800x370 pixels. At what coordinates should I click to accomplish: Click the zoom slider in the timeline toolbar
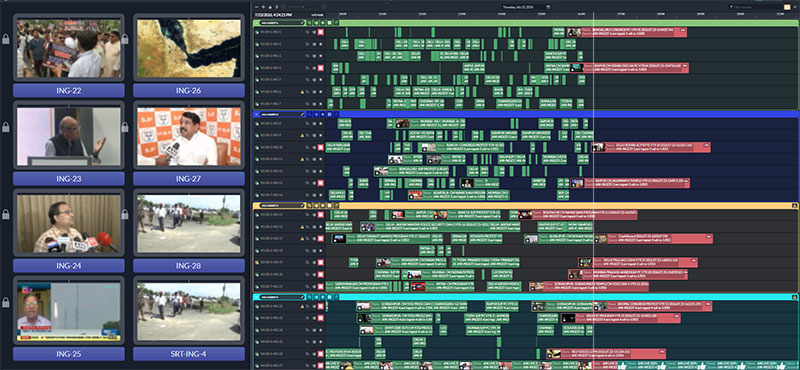296,7
